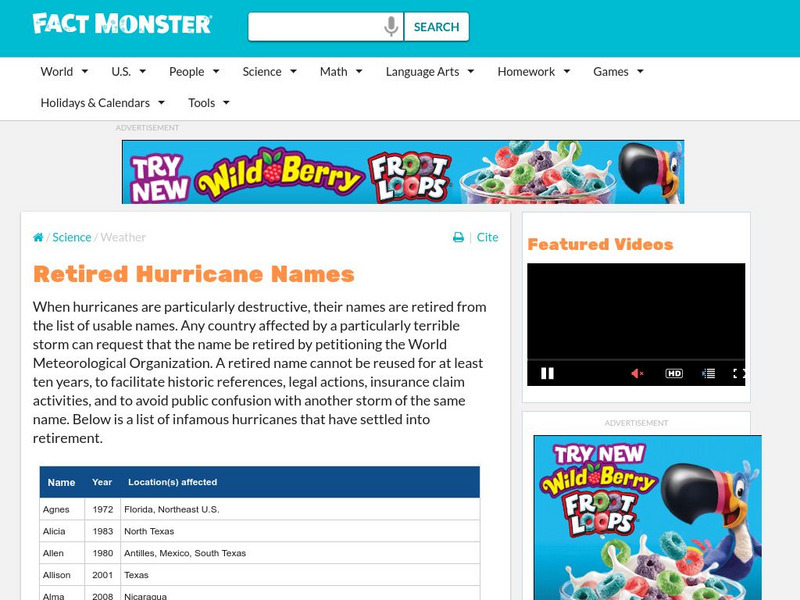Viewport: 800px width, 600px height.
Task: Switch the video to fullscreen
Action: click(739, 373)
